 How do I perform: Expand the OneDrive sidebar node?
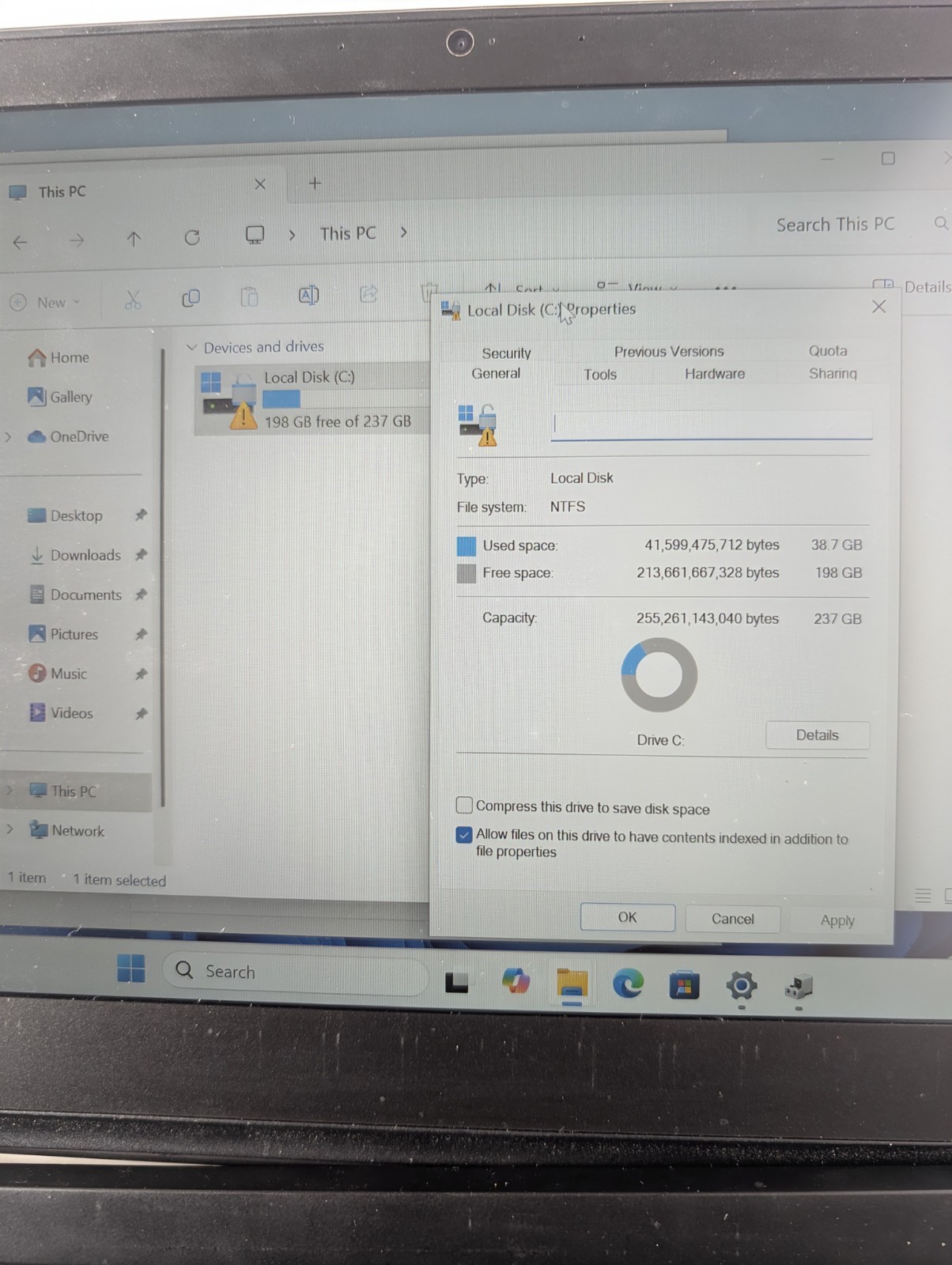point(9,436)
